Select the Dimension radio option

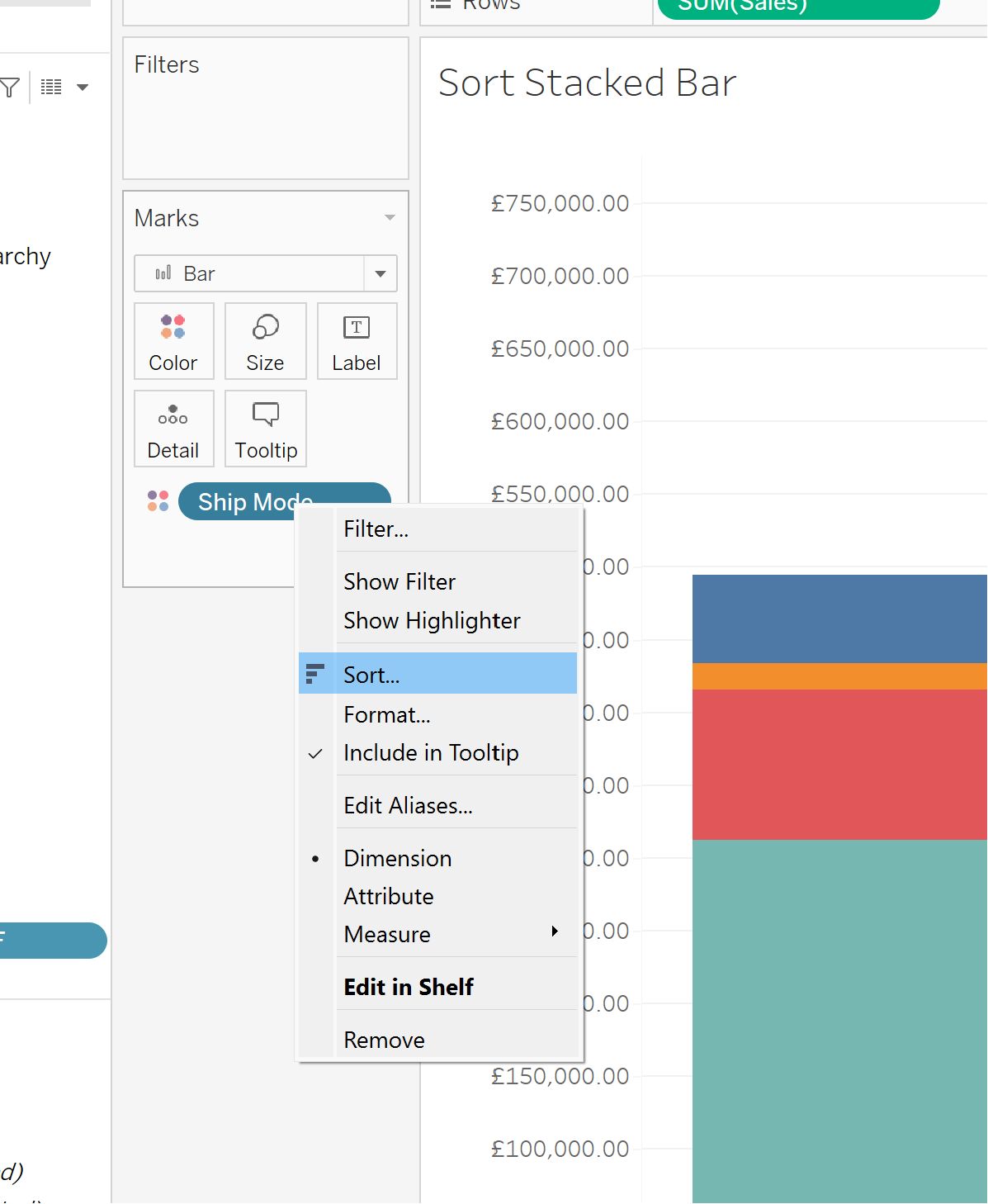pos(397,859)
